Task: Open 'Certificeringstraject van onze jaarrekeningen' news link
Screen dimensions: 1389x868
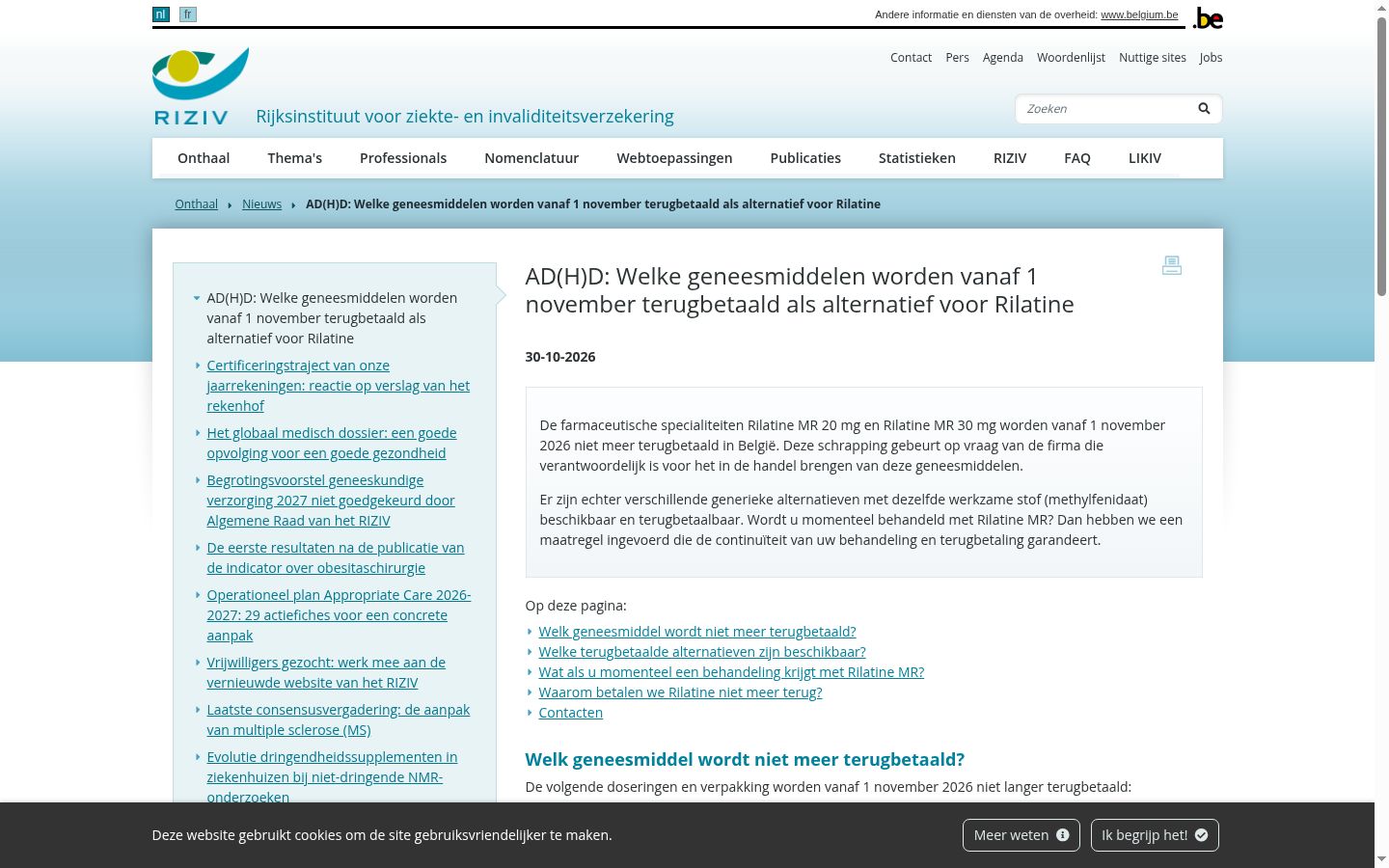Action: tap(338, 386)
